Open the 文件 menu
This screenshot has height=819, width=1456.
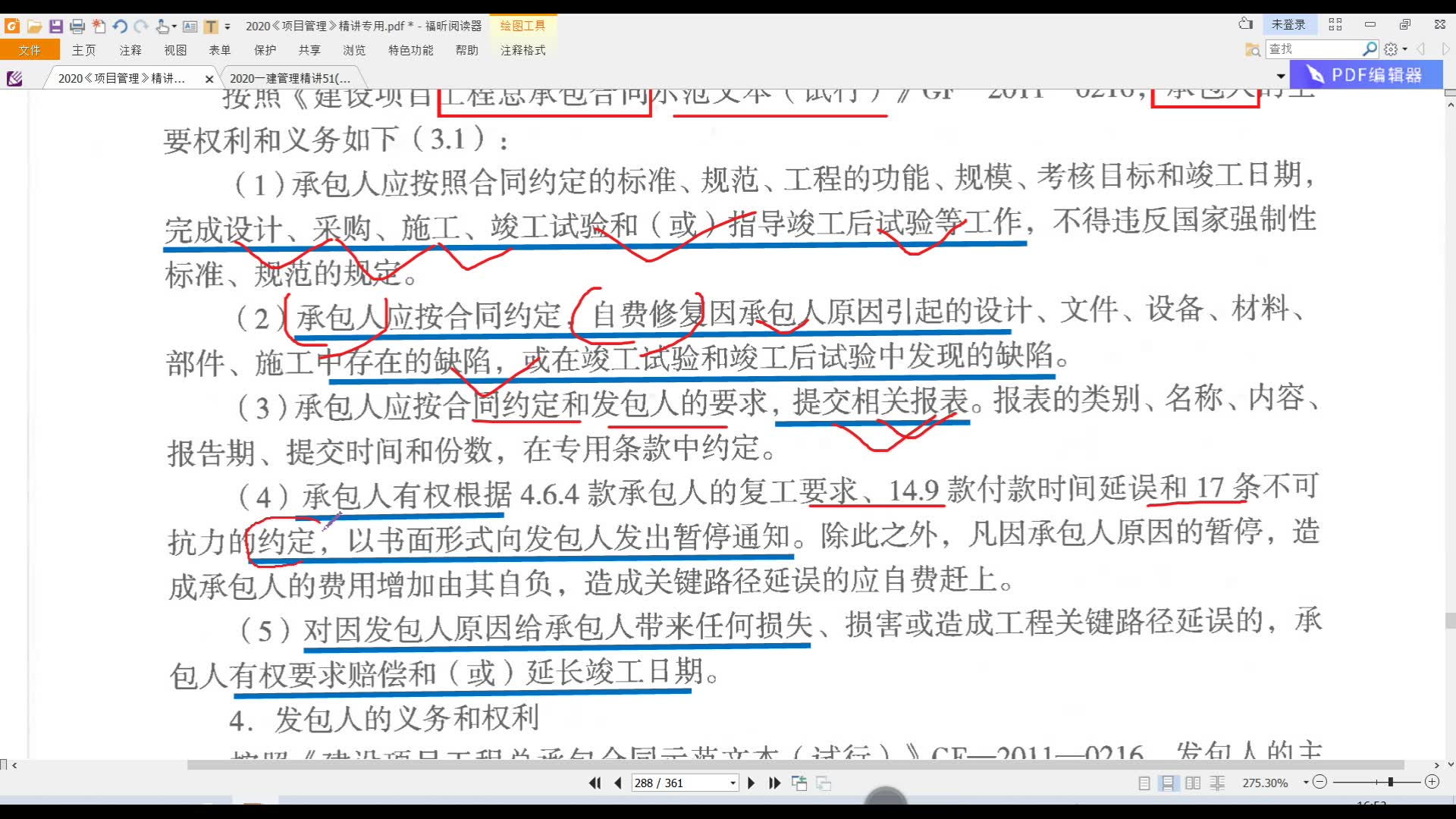coord(29,50)
